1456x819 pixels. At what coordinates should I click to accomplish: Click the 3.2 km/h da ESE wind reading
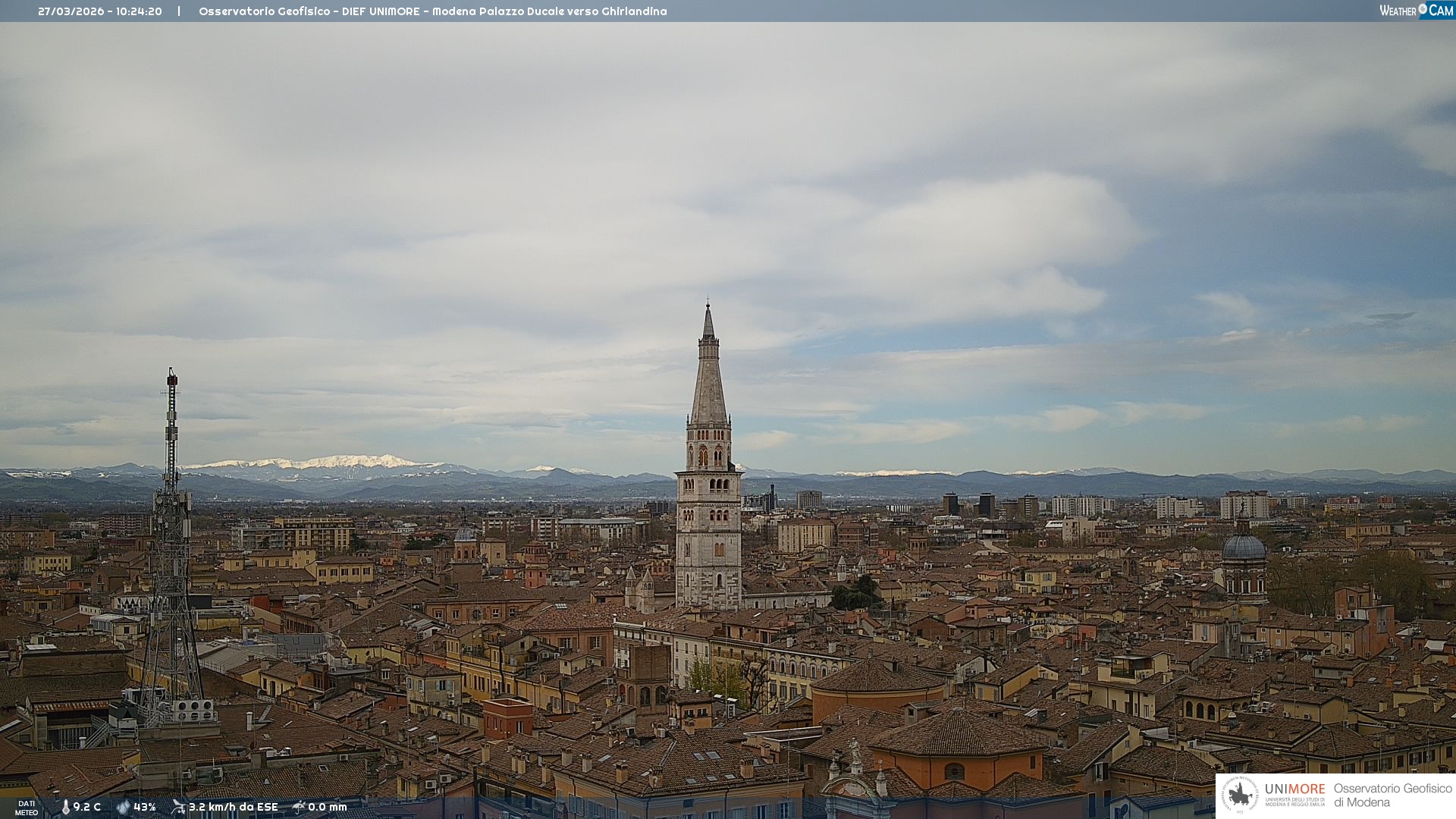coord(234,807)
